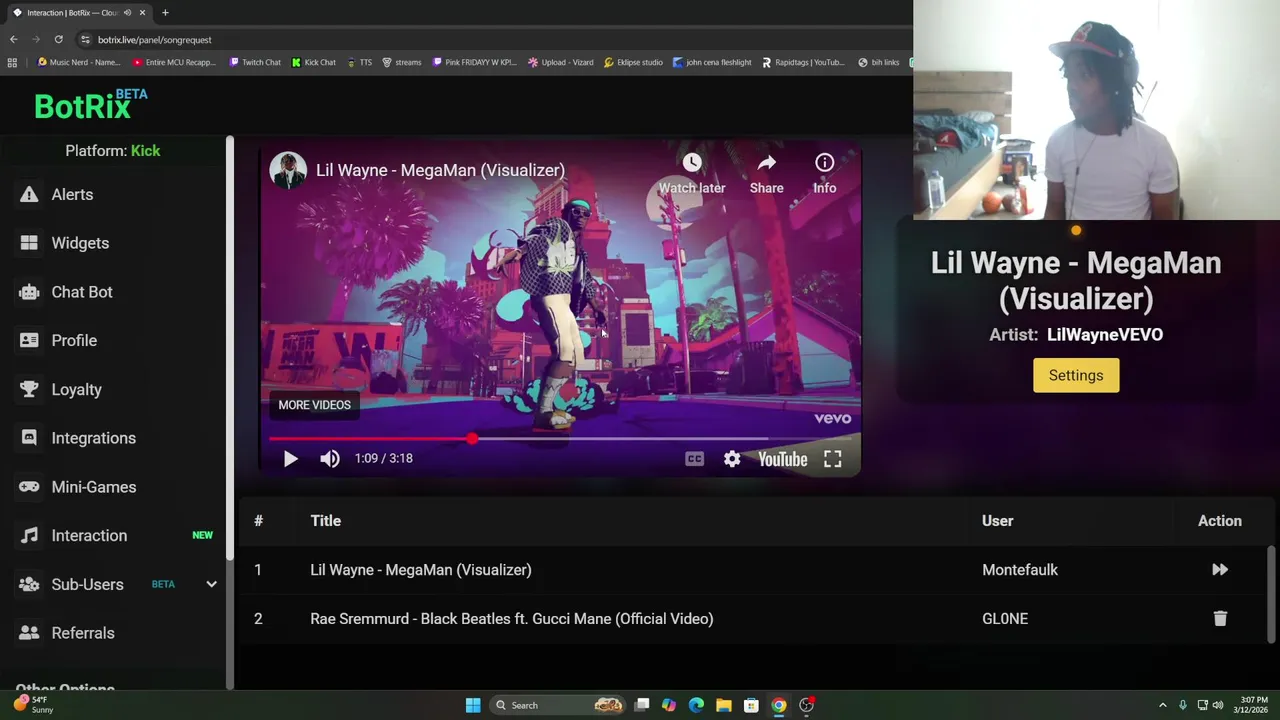Open video on YouTube via logo

tap(782, 459)
